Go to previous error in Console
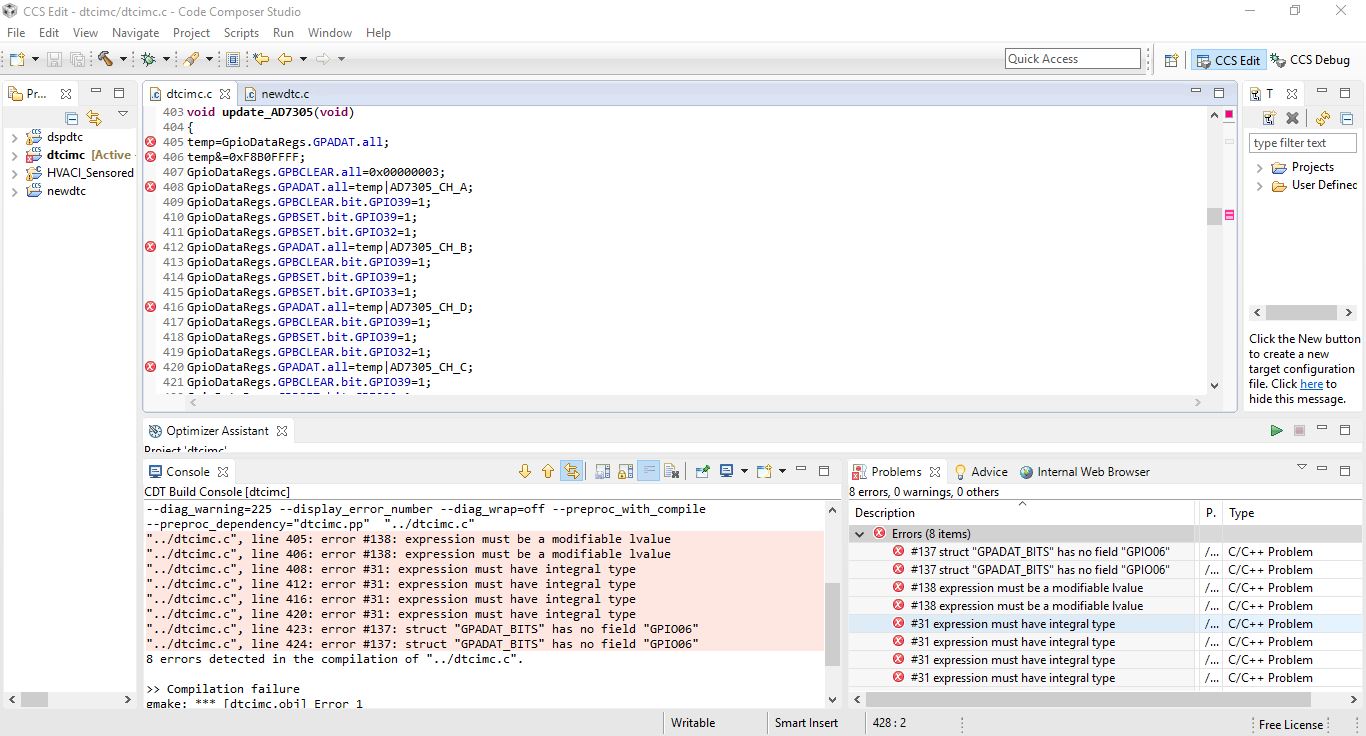The image size is (1366, 736). (547, 471)
